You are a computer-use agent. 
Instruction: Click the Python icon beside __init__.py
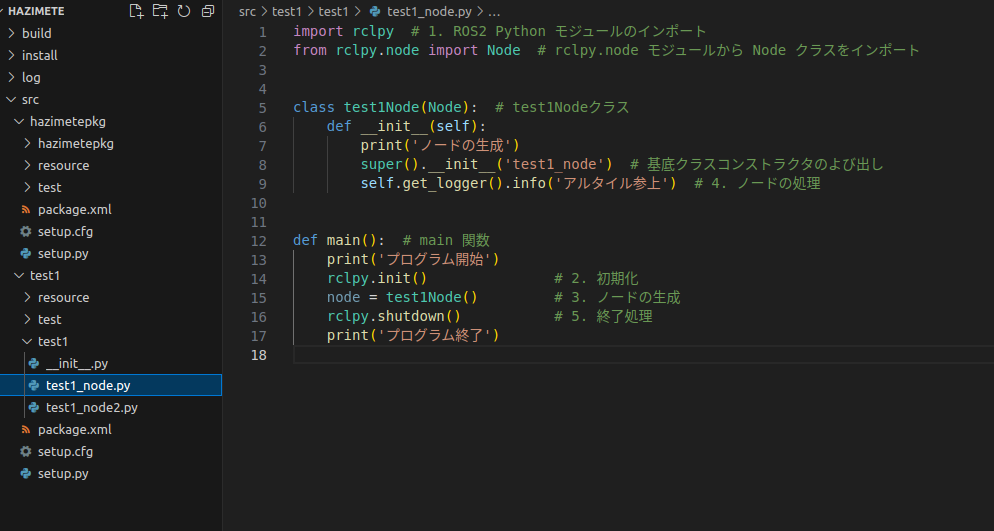(34, 364)
